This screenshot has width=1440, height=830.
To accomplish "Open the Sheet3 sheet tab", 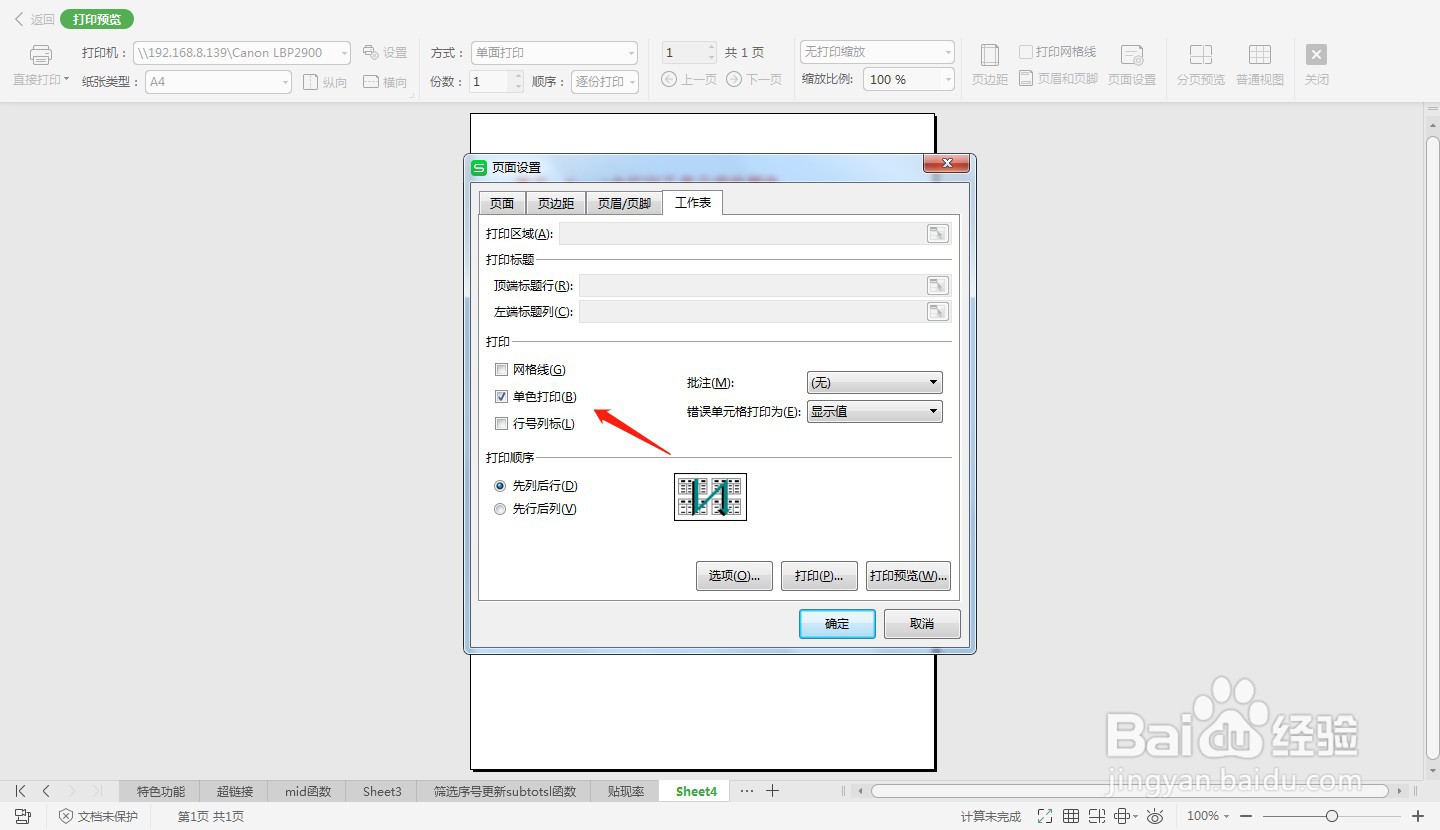I will 382,791.
